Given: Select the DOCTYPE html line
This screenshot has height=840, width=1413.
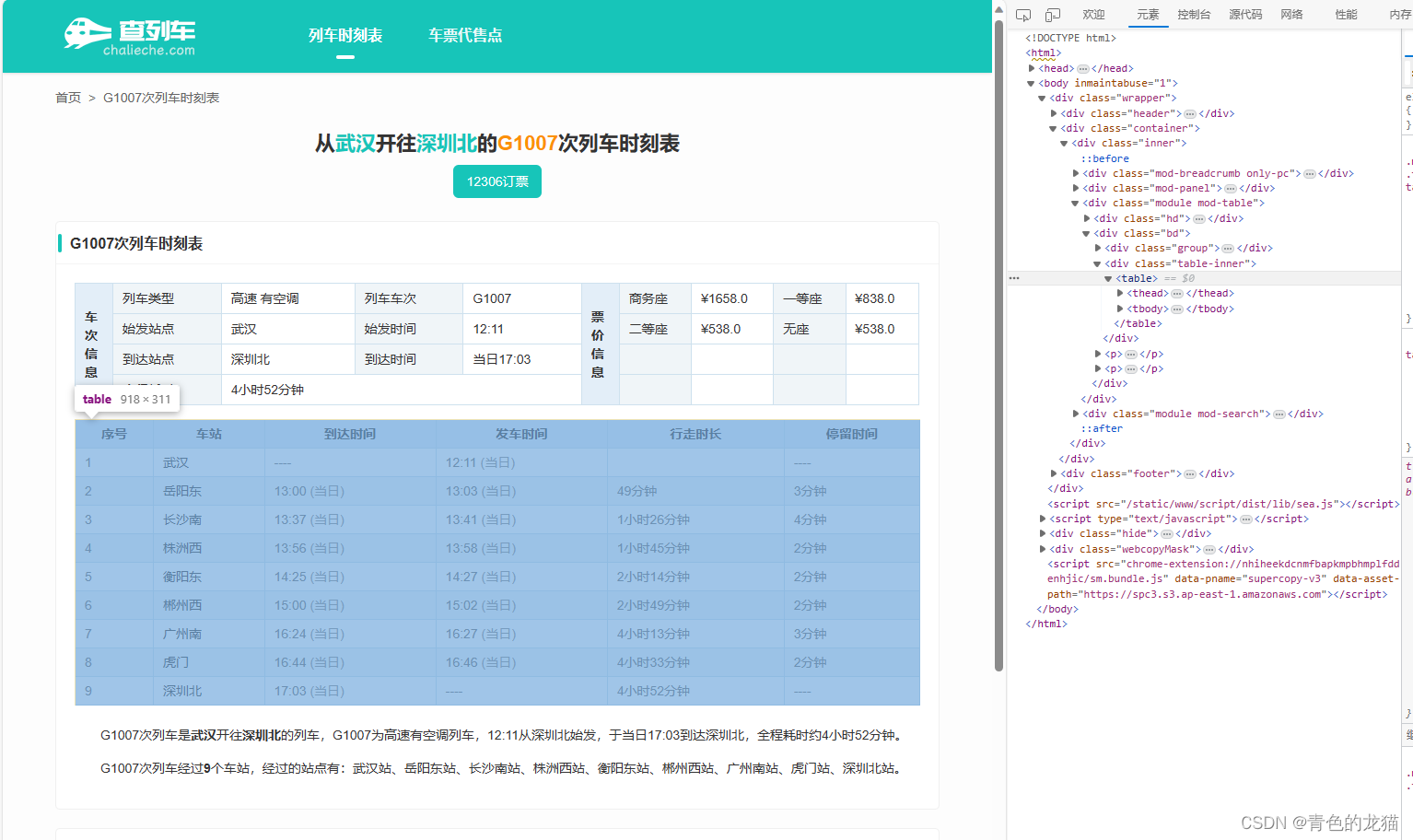Looking at the screenshot, I should pyautogui.click(x=1071, y=38).
